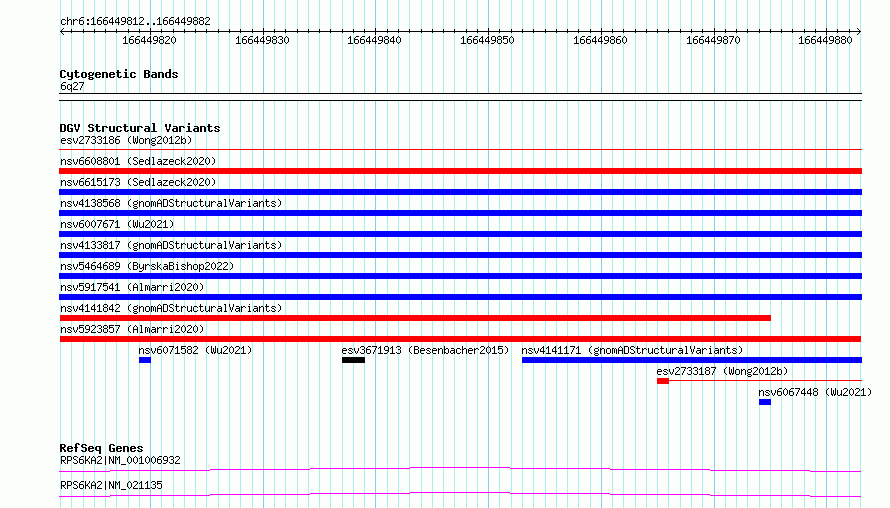Open gene RPS6KA2|NM_001006932 label

pyautogui.click(x=120, y=460)
